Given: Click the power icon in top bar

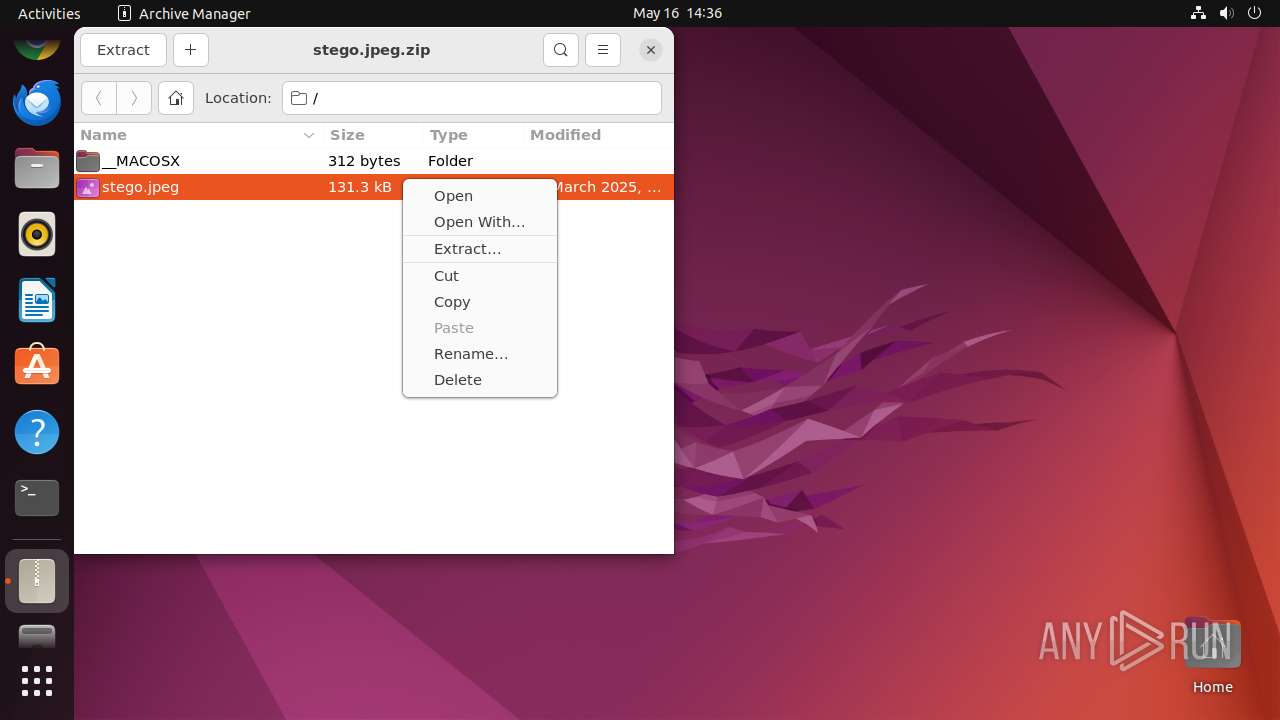Looking at the screenshot, I should point(1255,13).
